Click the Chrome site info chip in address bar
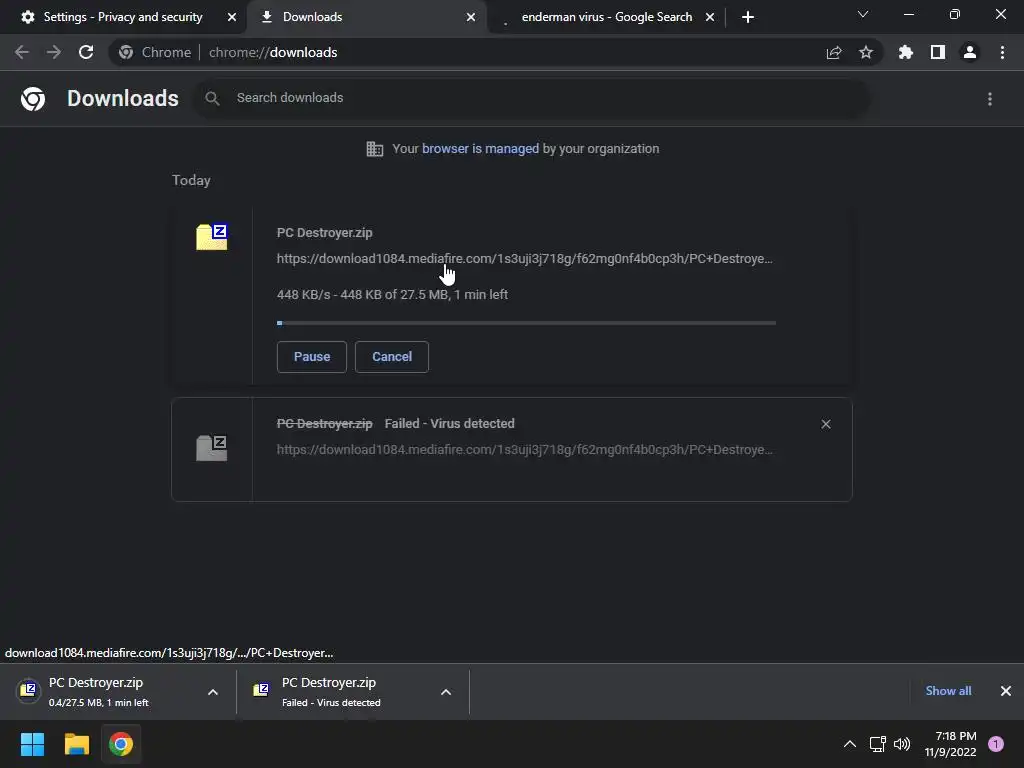Screen dimensions: 1024x768 click(155, 52)
